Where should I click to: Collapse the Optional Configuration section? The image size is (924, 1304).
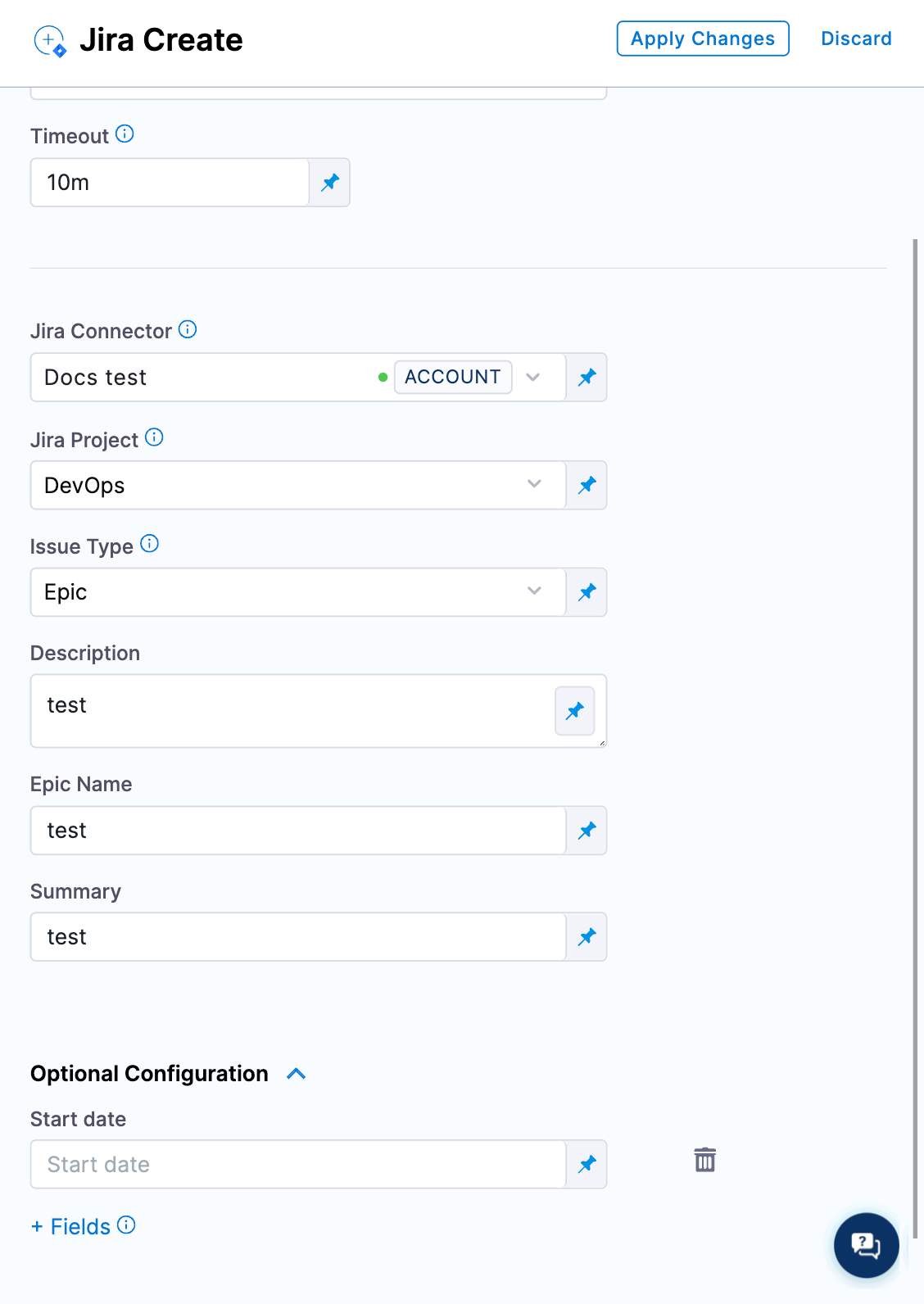coord(297,1074)
